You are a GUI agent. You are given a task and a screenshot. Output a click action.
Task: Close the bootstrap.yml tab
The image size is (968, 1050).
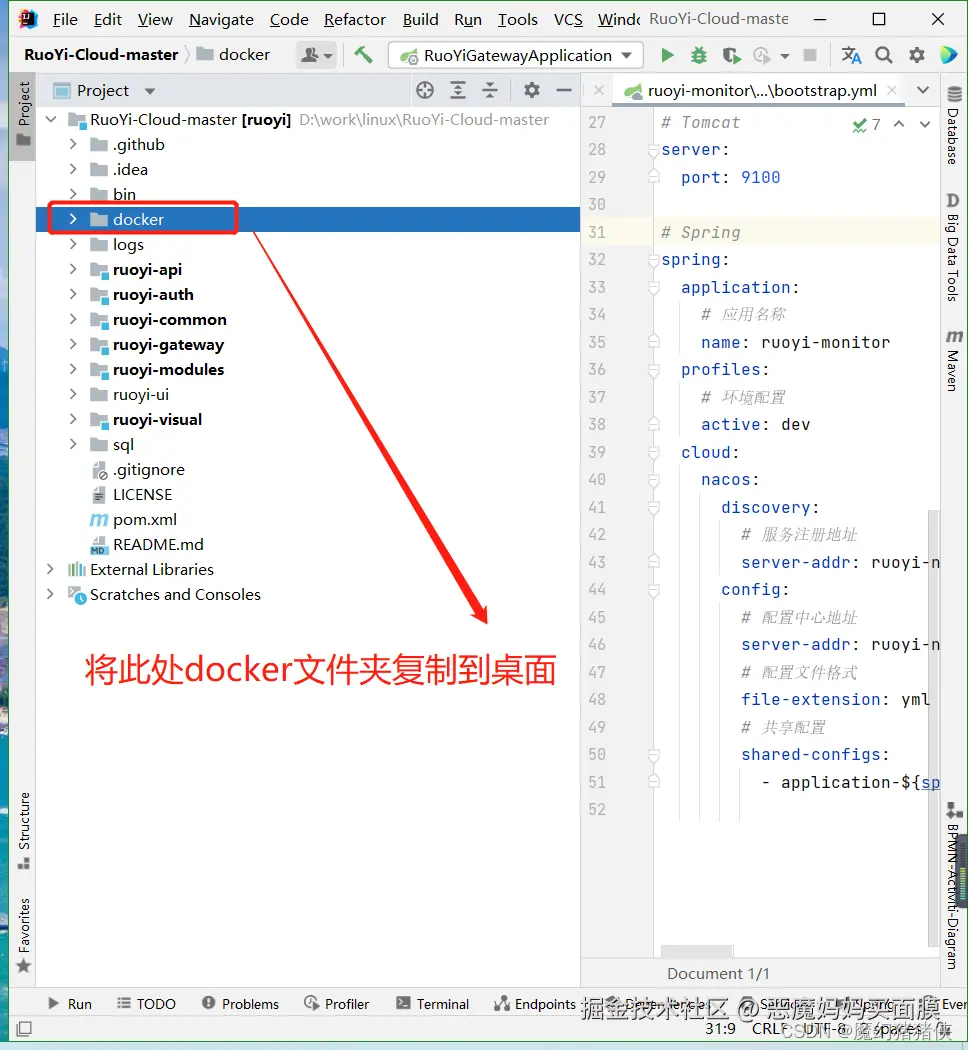(x=892, y=90)
